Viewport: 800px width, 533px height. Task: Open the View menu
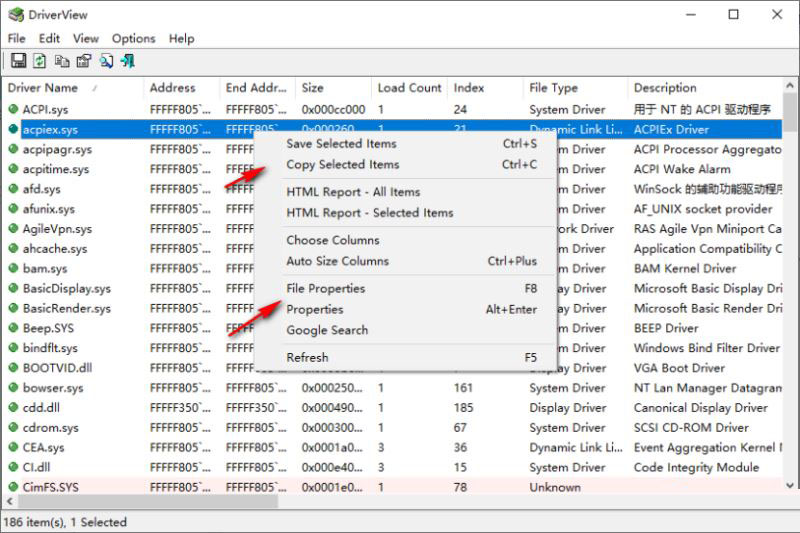pyautogui.click(x=86, y=39)
